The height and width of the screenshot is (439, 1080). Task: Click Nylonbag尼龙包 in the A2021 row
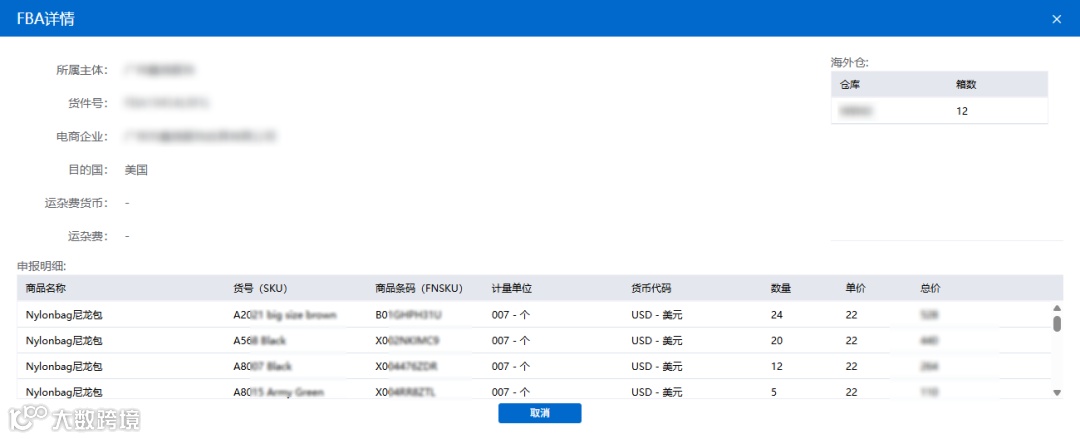[x=64, y=315]
